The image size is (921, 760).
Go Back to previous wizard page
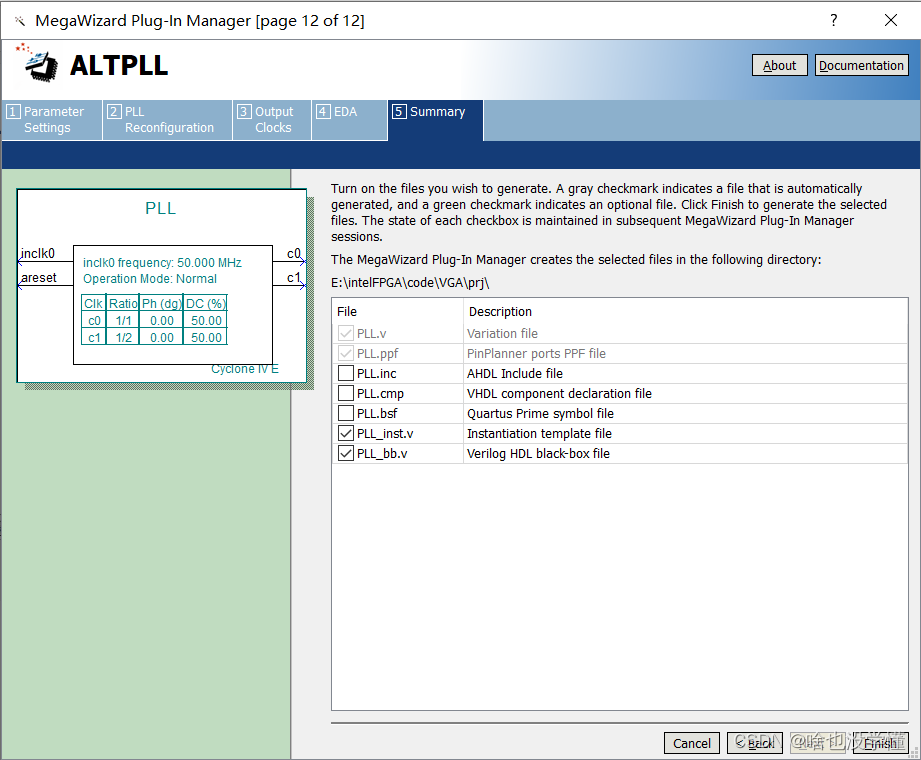(755, 743)
